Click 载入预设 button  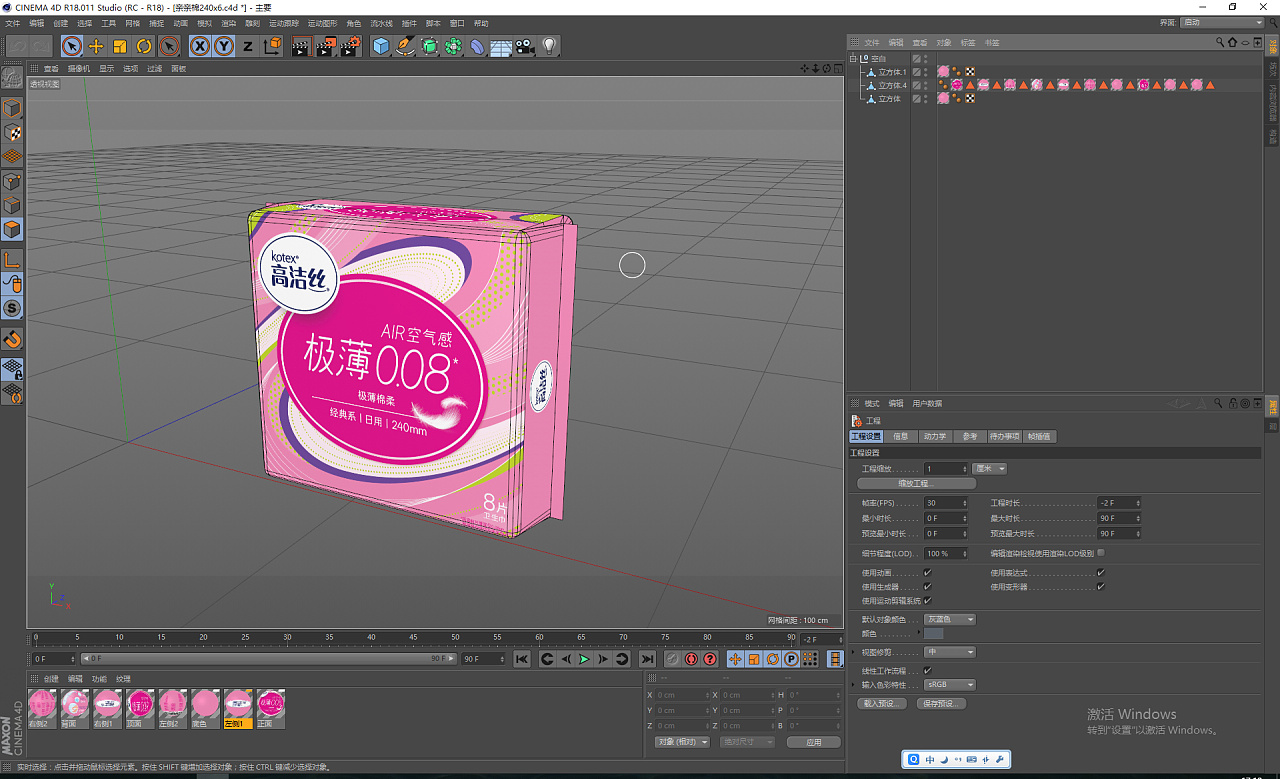[x=883, y=704]
